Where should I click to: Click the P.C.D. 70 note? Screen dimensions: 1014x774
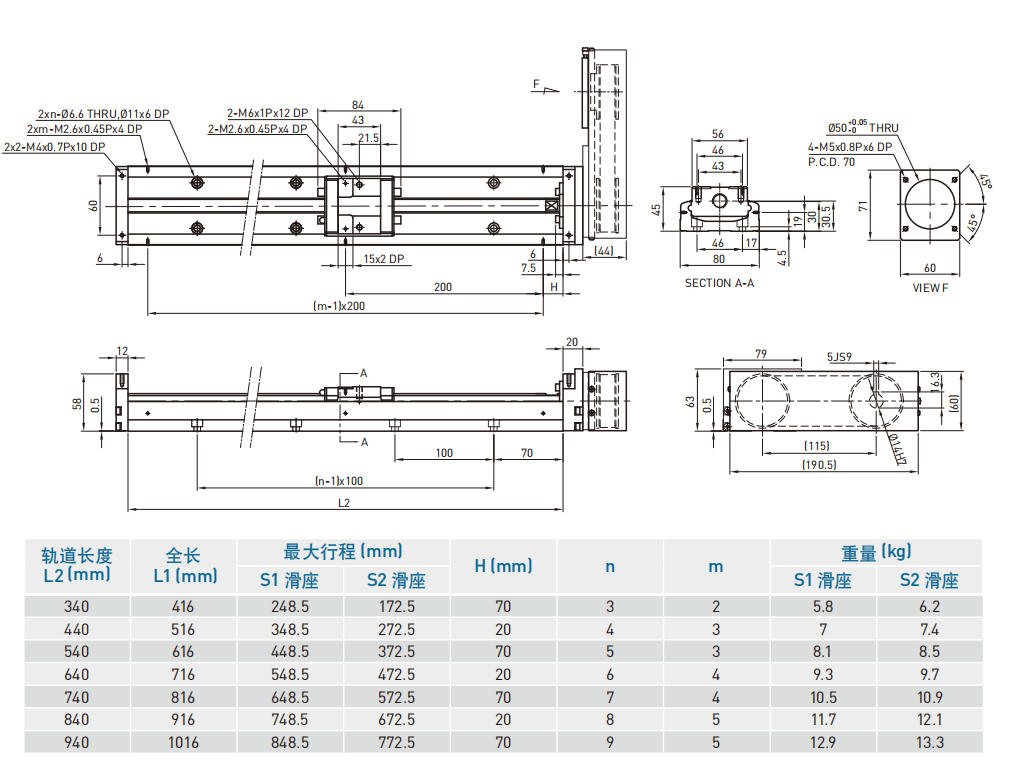click(x=831, y=161)
